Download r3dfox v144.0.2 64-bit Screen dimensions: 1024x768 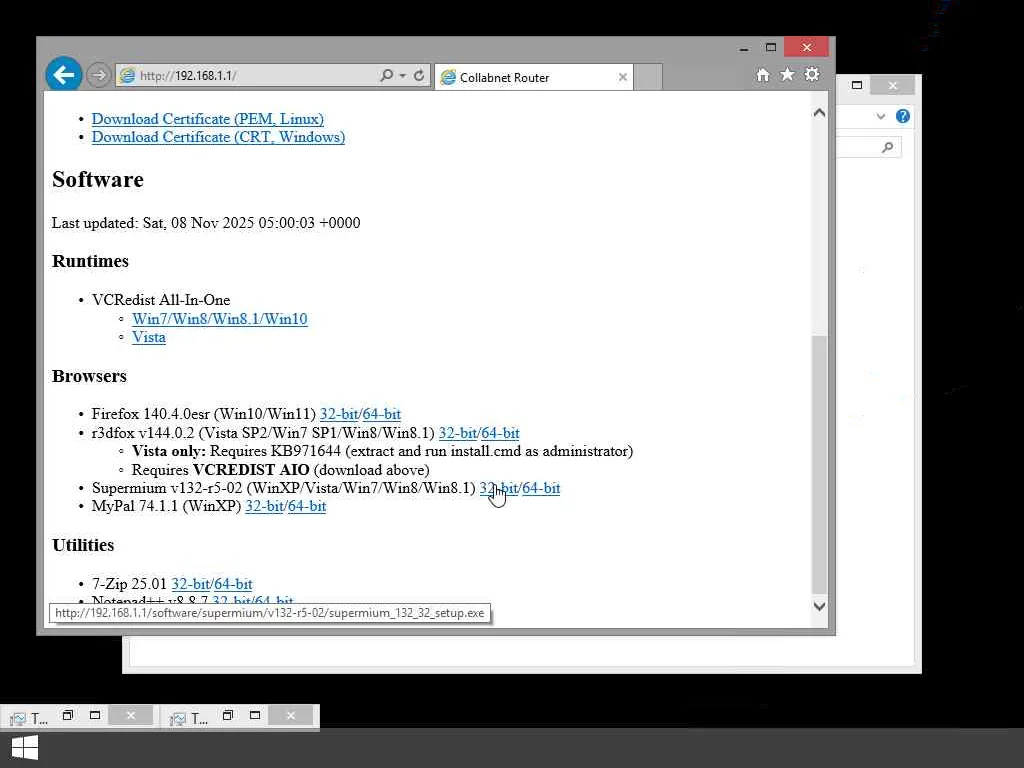pyautogui.click(x=500, y=433)
